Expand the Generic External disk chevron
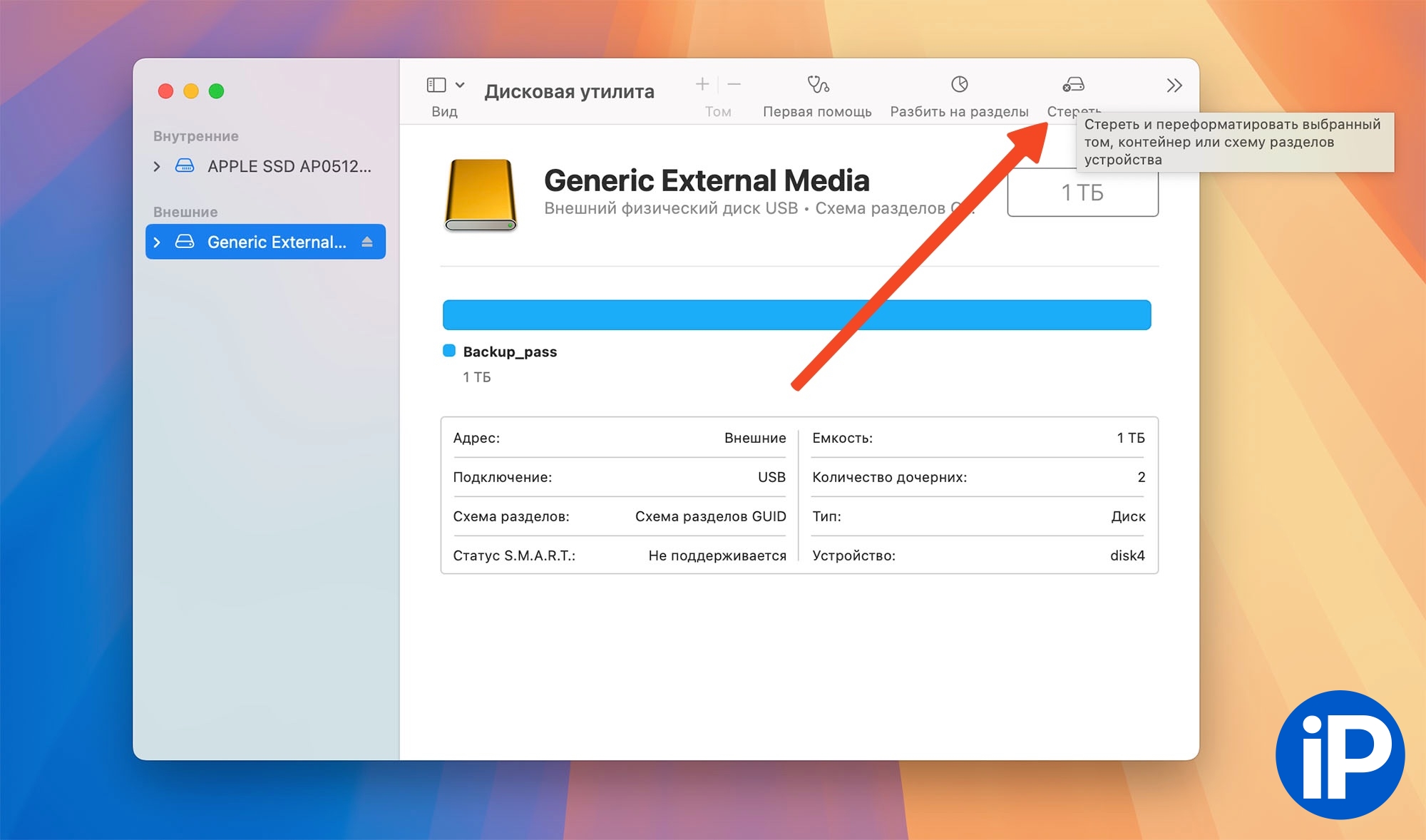 [157, 242]
